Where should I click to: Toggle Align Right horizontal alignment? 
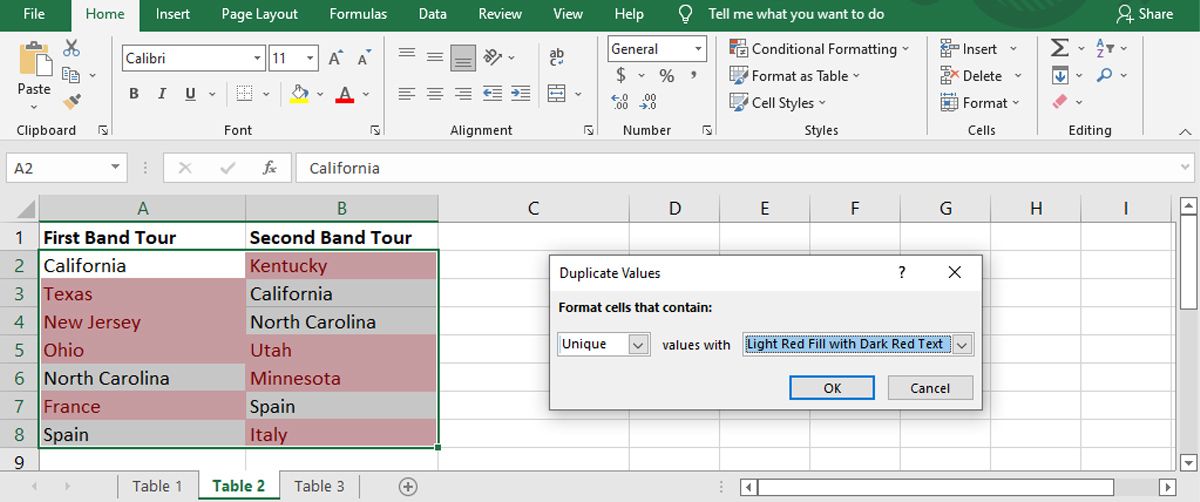462,94
